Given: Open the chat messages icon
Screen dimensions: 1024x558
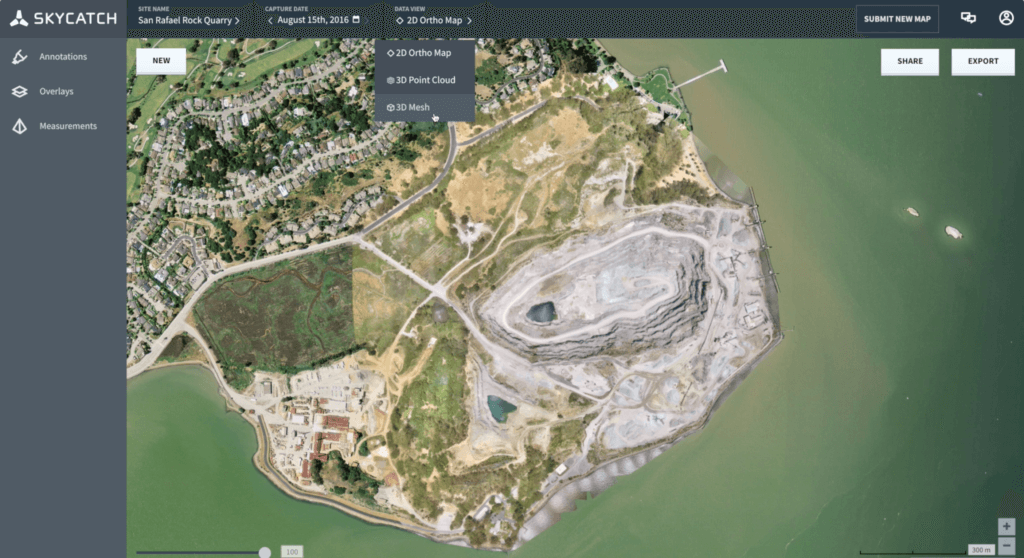Looking at the screenshot, I should pyautogui.click(x=968, y=18).
